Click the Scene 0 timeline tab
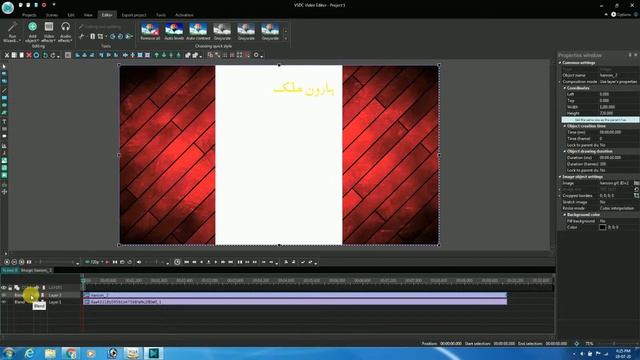Screen dimensions: 640x360 pos(10,270)
